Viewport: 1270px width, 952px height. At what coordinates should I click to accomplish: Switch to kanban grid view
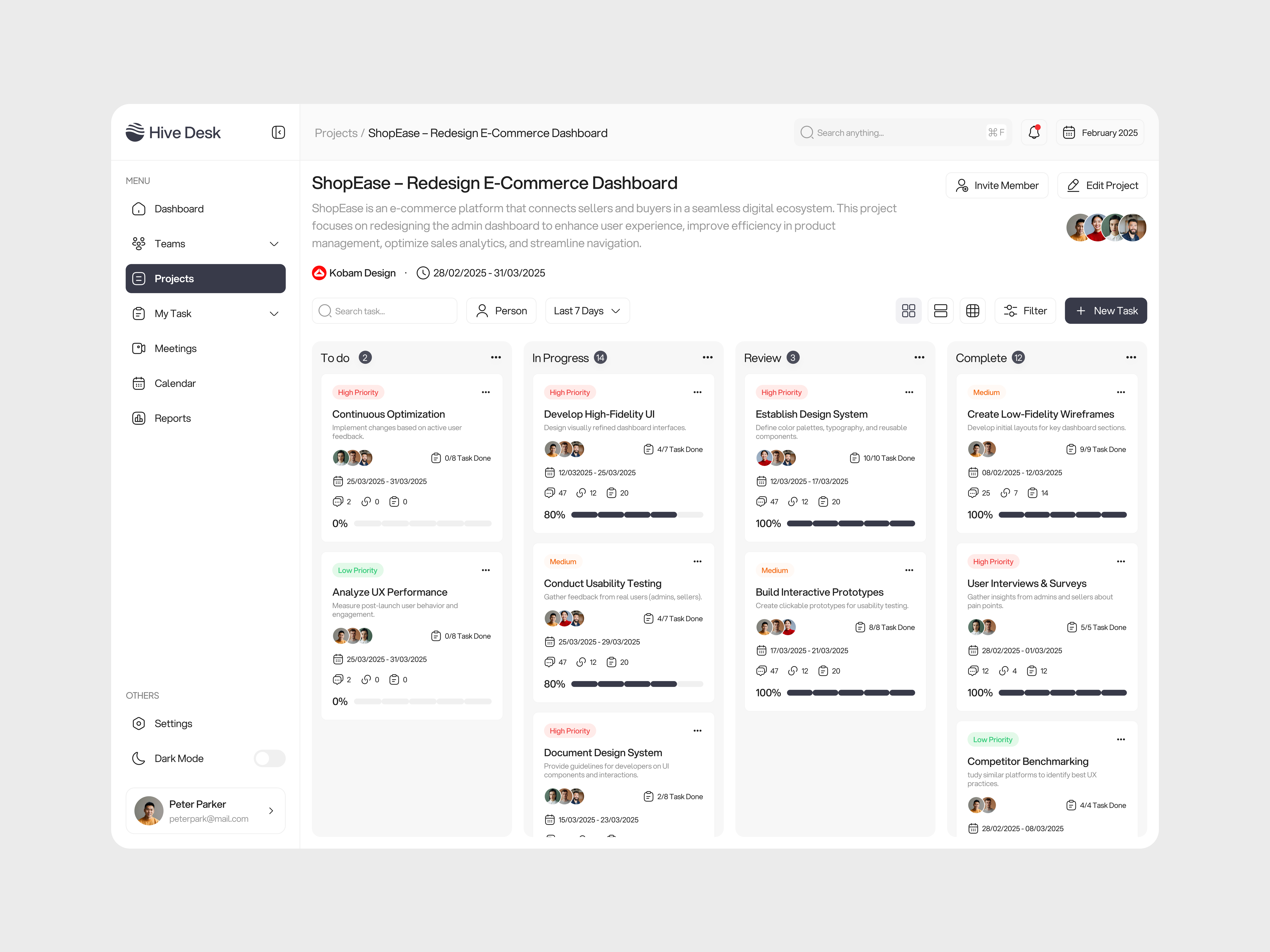909,310
